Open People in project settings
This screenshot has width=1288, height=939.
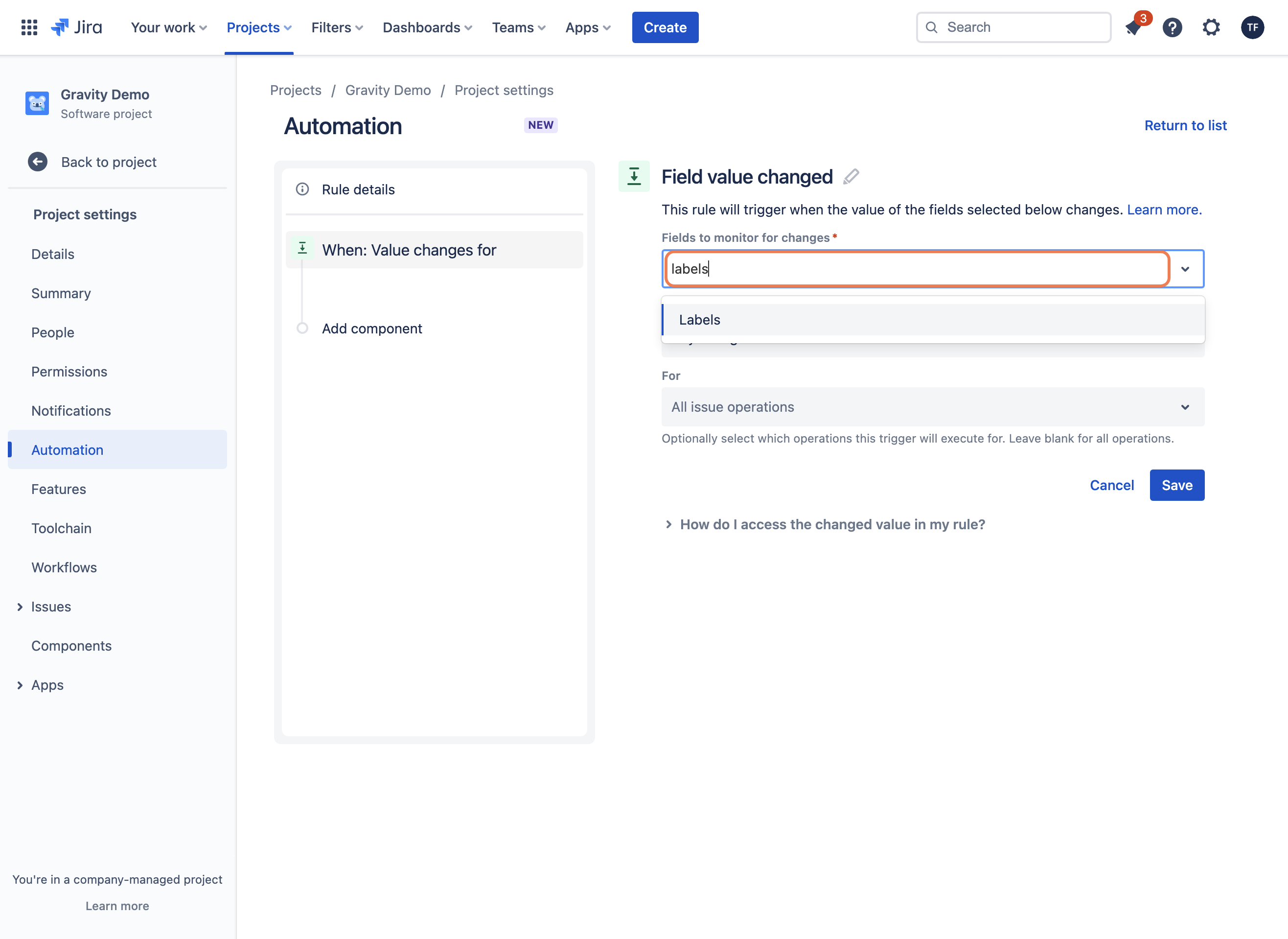[x=53, y=332]
